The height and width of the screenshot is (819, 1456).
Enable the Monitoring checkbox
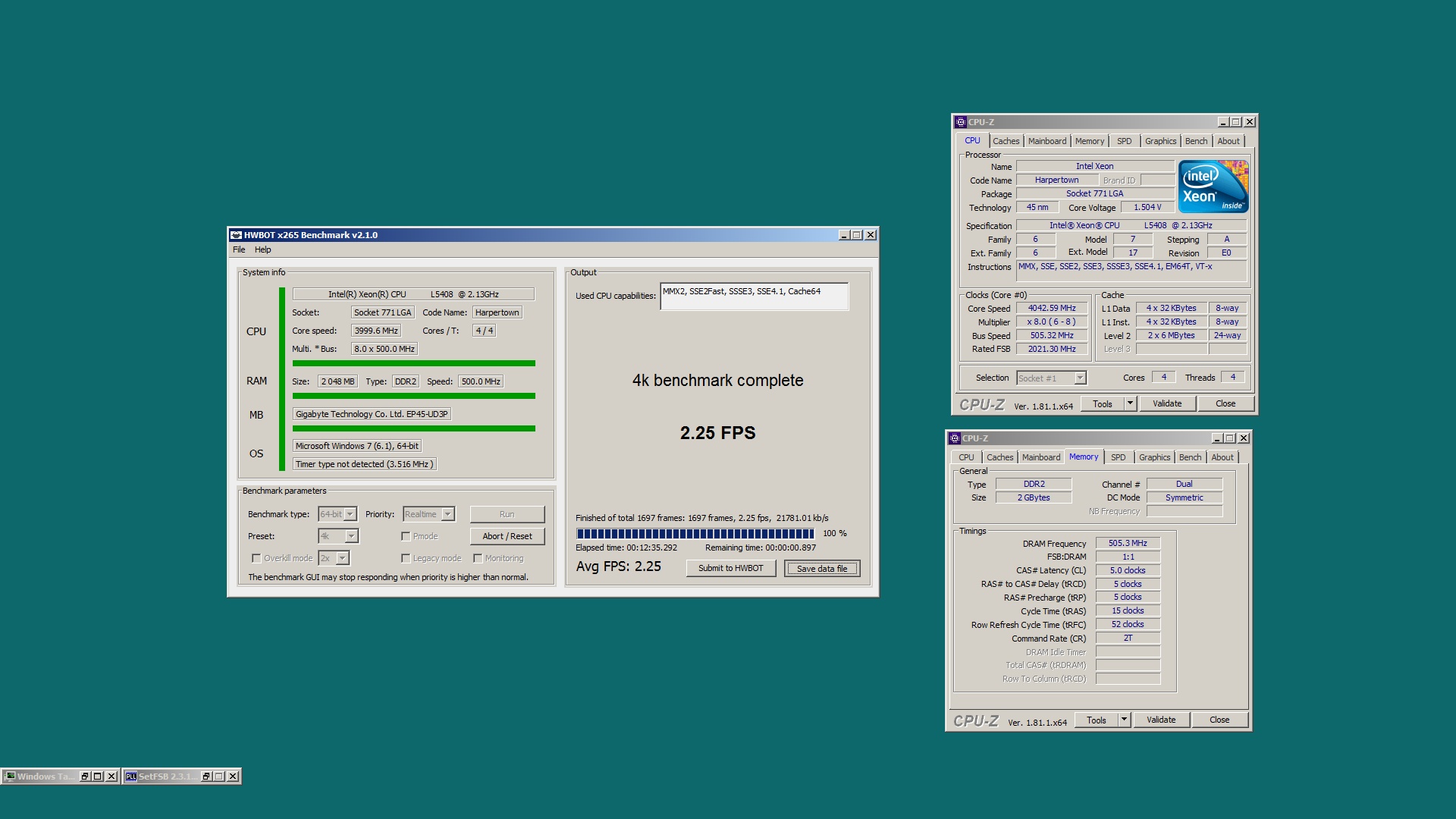tap(478, 558)
